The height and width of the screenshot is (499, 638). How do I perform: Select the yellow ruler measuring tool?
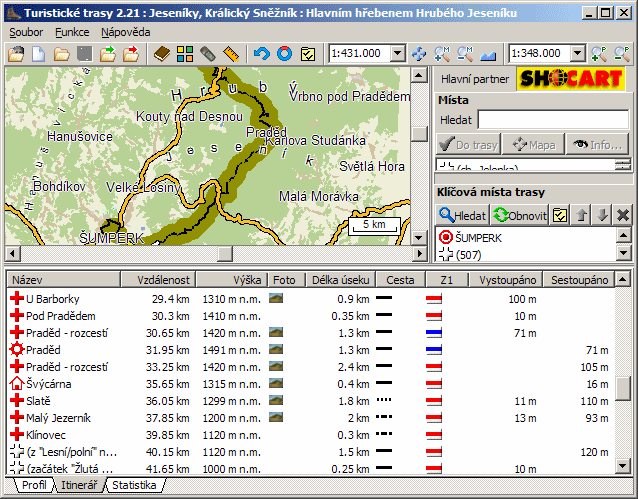coord(232,53)
